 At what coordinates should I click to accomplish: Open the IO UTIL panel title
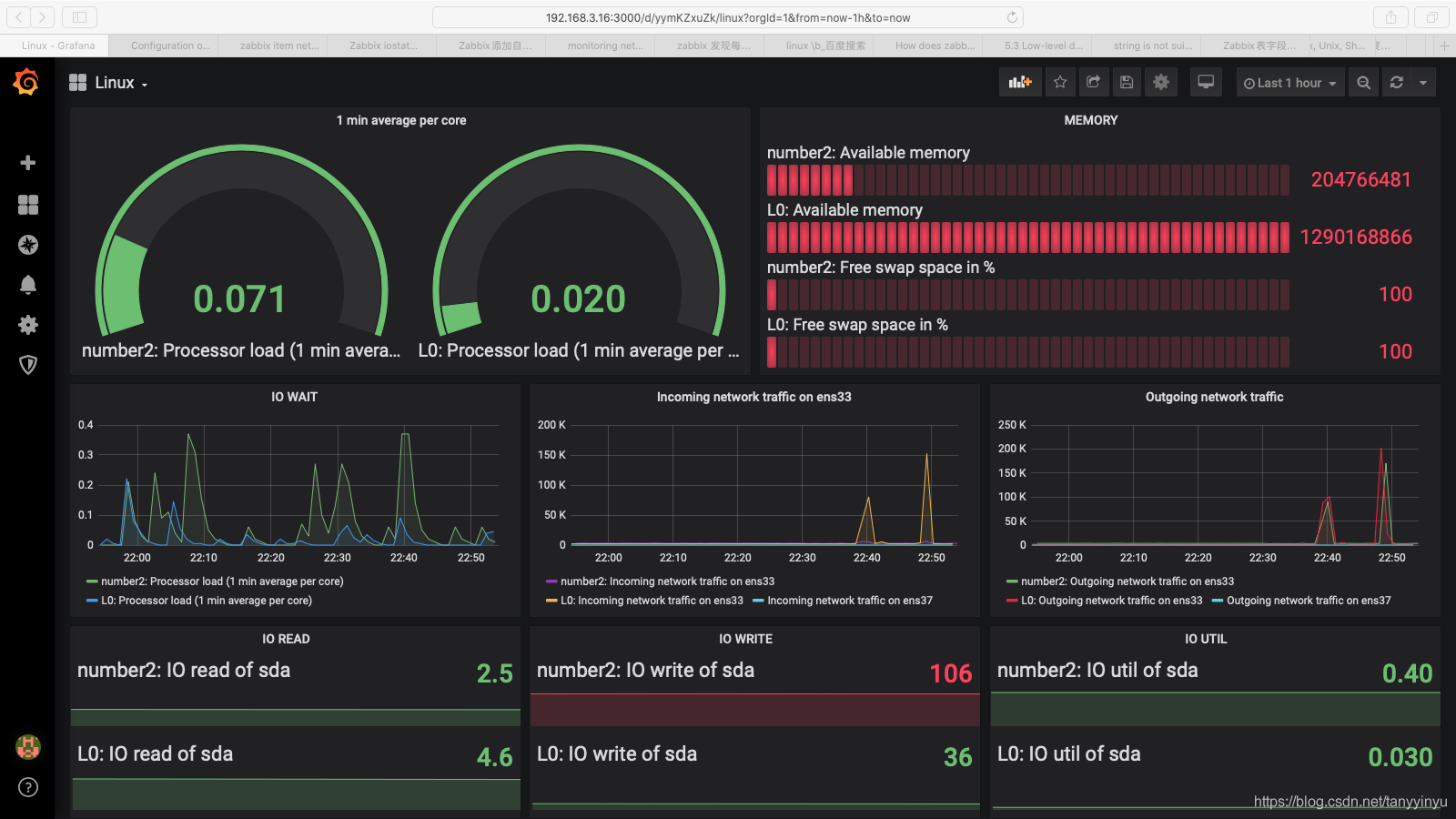point(1206,639)
